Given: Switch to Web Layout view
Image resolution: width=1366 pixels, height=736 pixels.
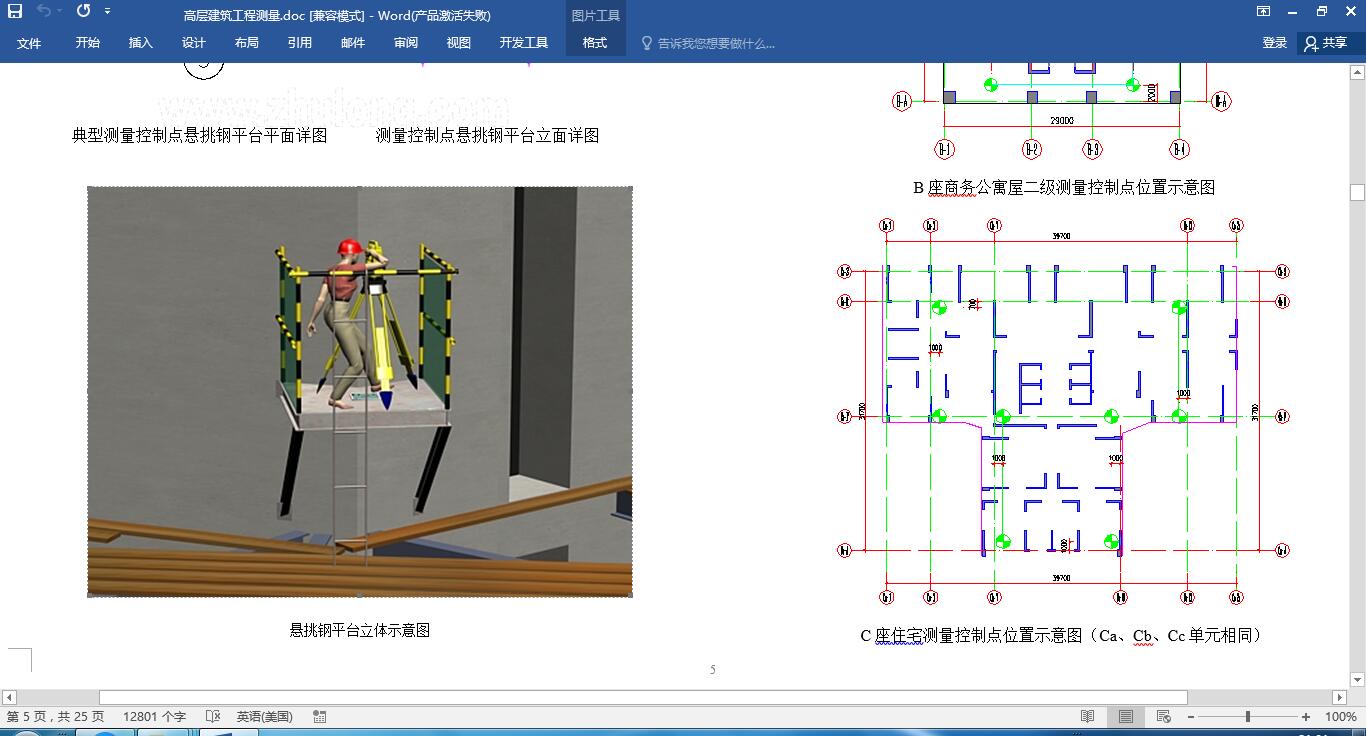Looking at the screenshot, I should 1163,716.
